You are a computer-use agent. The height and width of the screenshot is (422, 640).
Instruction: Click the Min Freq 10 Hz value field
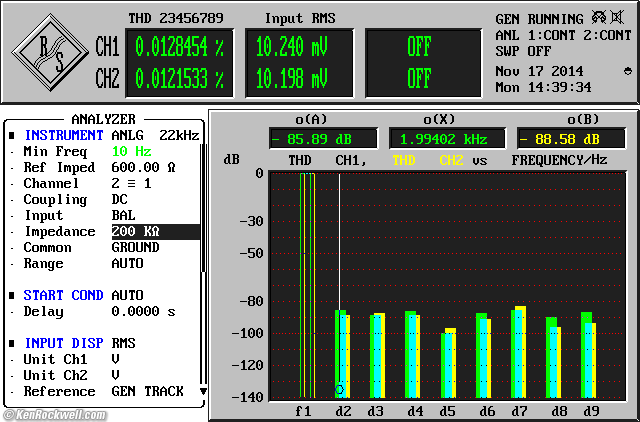(x=131, y=151)
